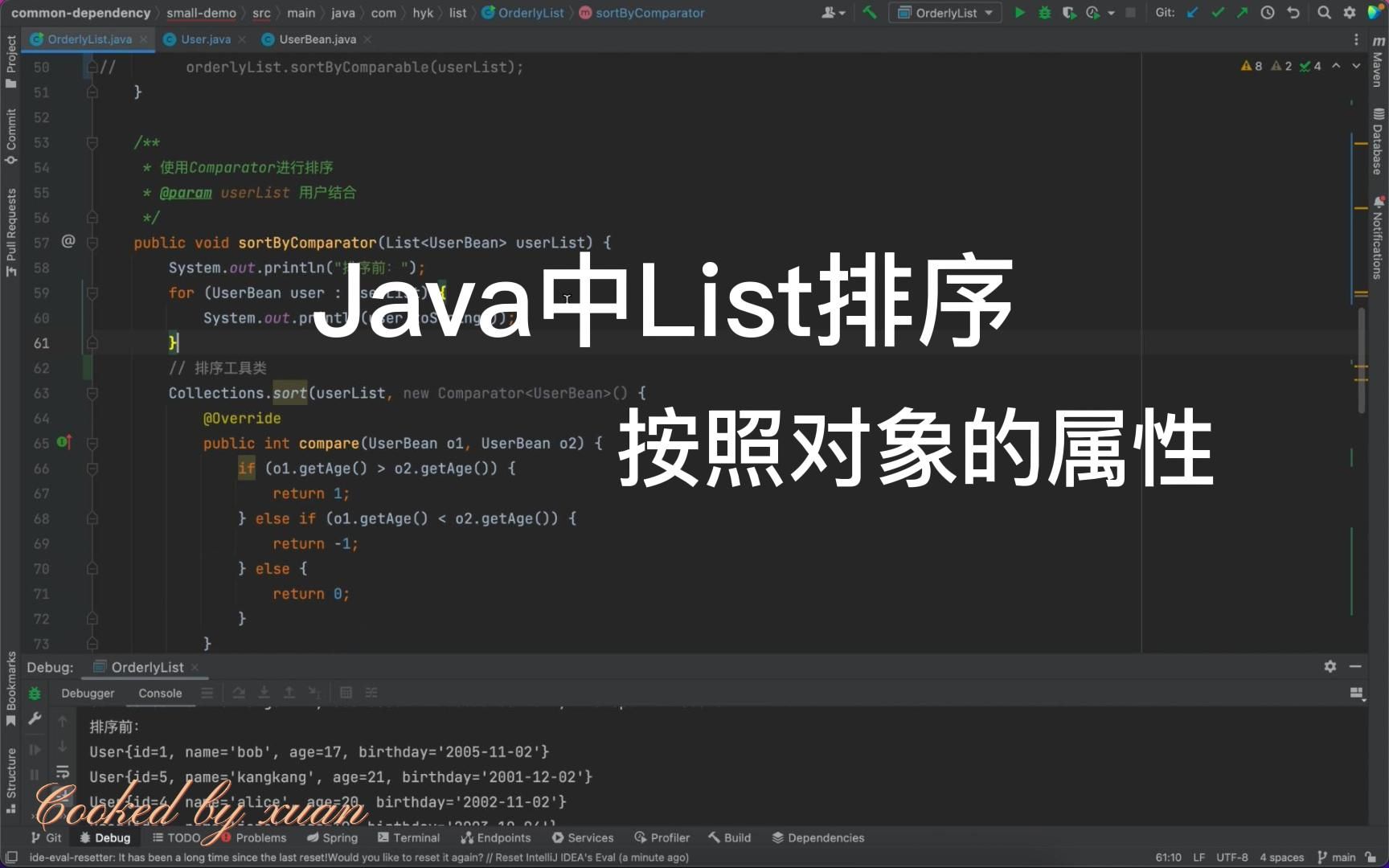1389x868 pixels.
Task: Build project with the hammer icon
Action: point(869,12)
